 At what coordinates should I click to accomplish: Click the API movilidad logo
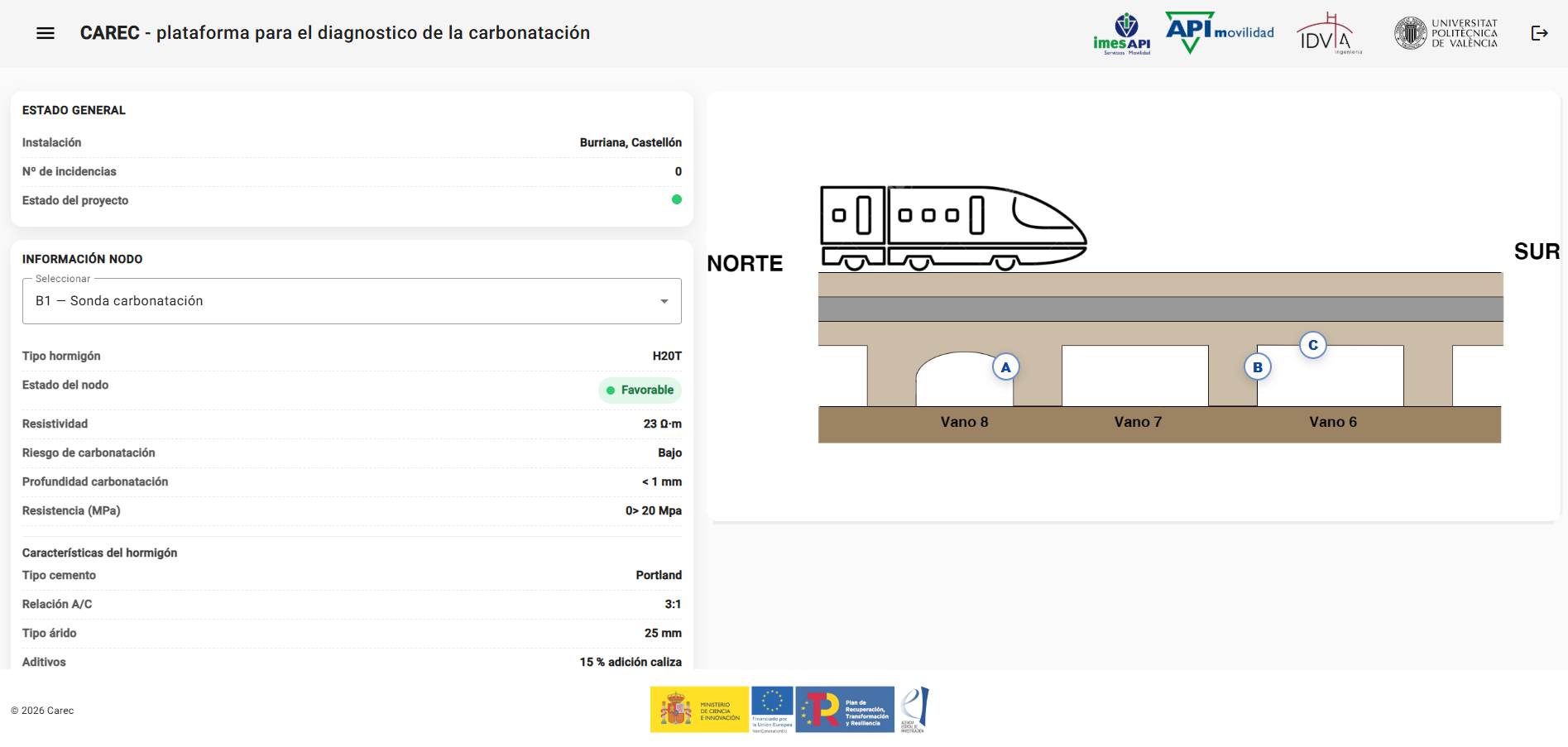1219,32
